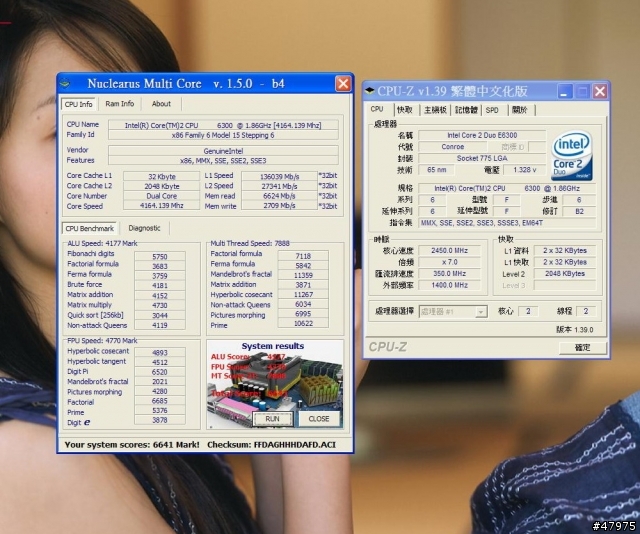The image size is (640, 534).
Task: Click the Family Id field value
Action: pyautogui.click(x=223, y=135)
